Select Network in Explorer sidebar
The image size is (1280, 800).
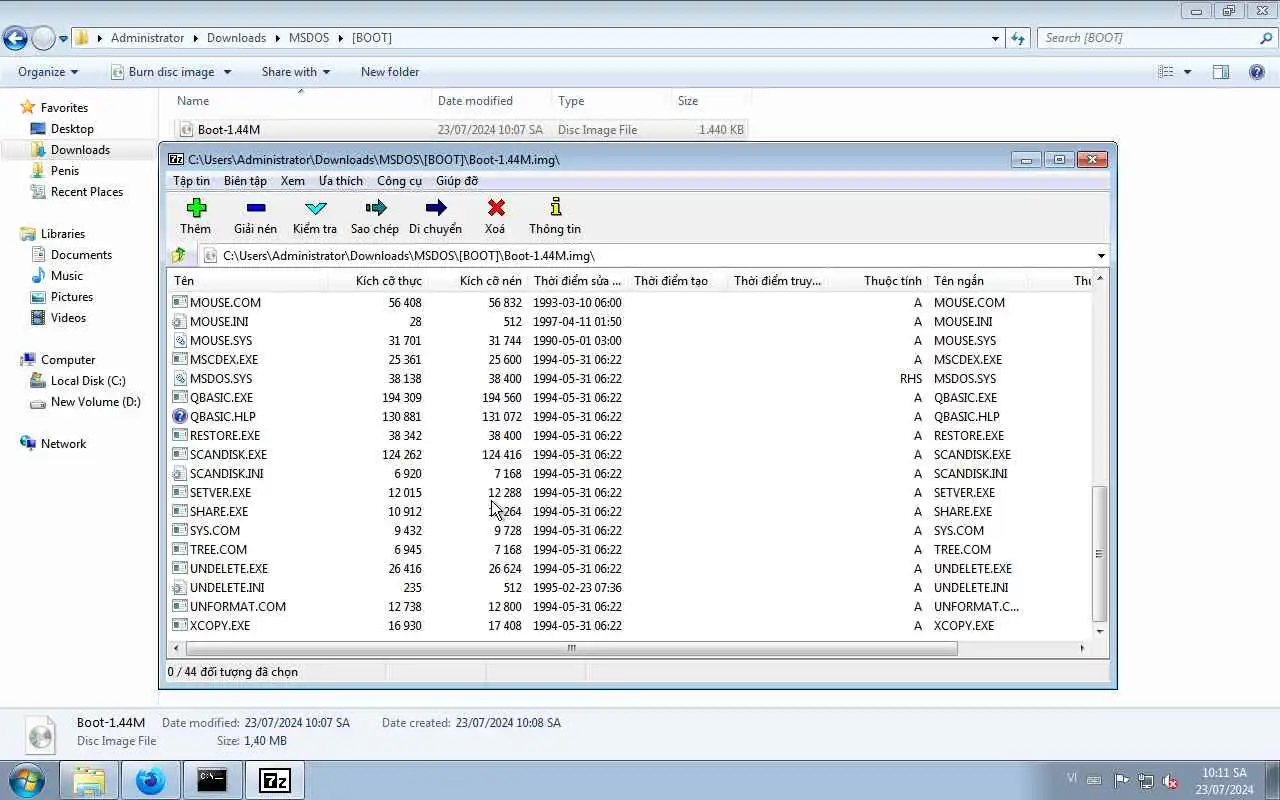click(63, 444)
